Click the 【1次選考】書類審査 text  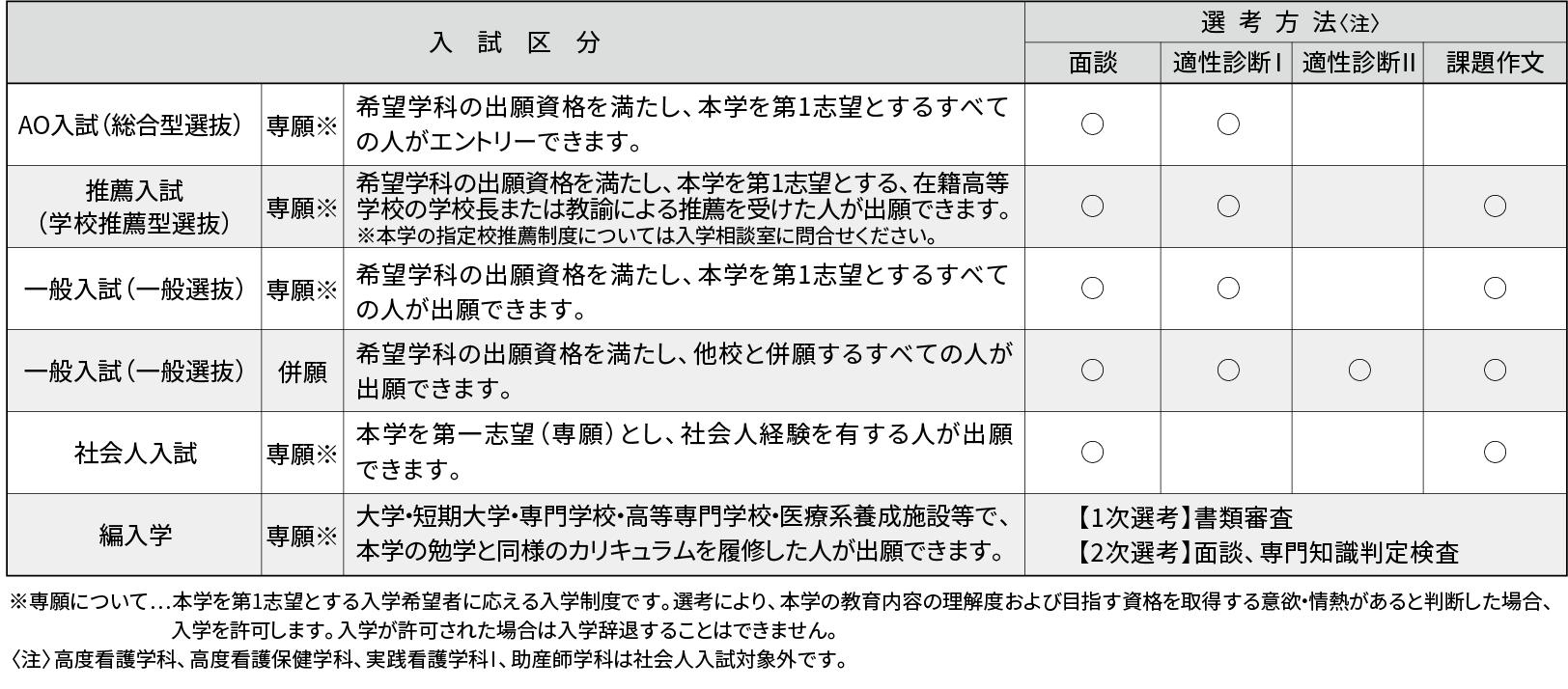(x=1184, y=519)
